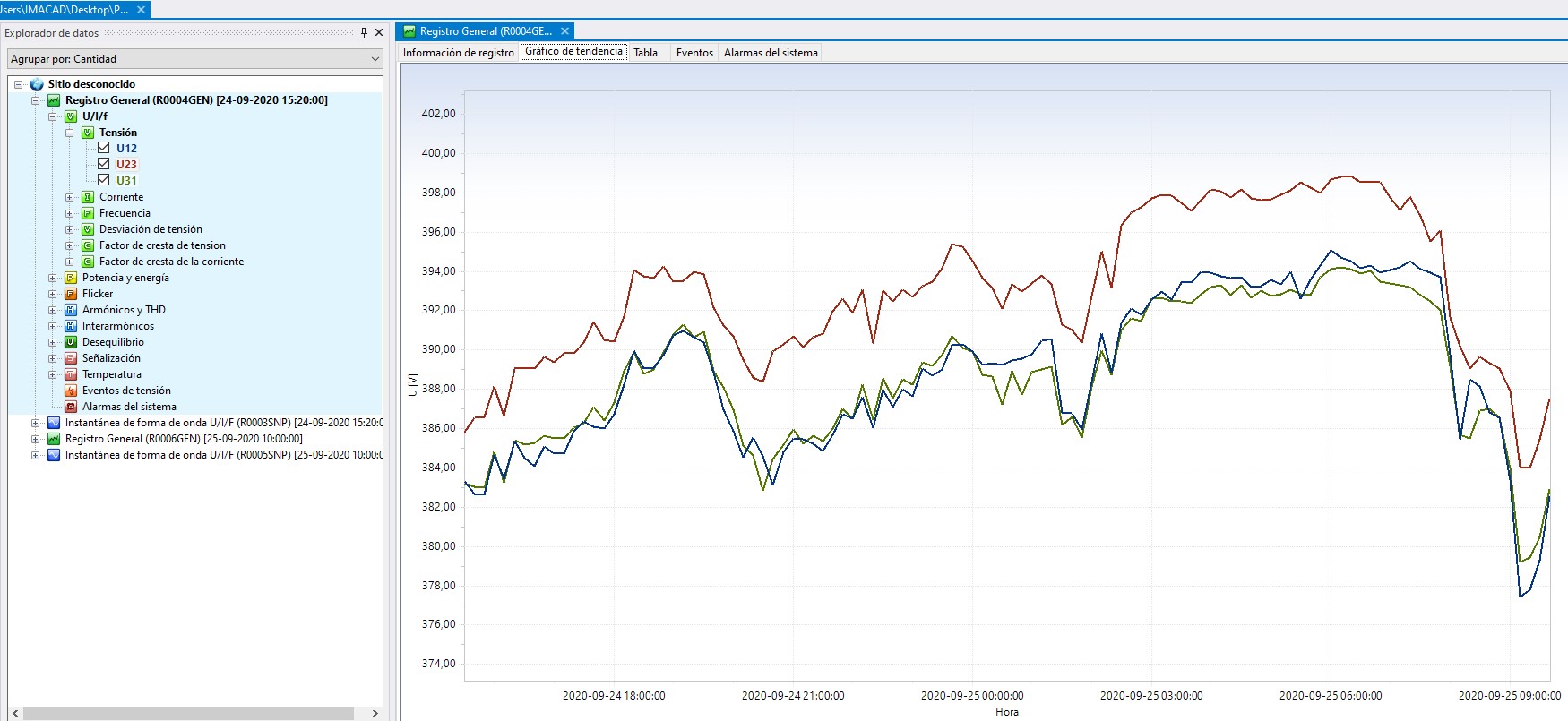Screen dimensions: 1568x721
Task: Toggle the U23 voltage checkbox
Action: [x=104, y=164]
